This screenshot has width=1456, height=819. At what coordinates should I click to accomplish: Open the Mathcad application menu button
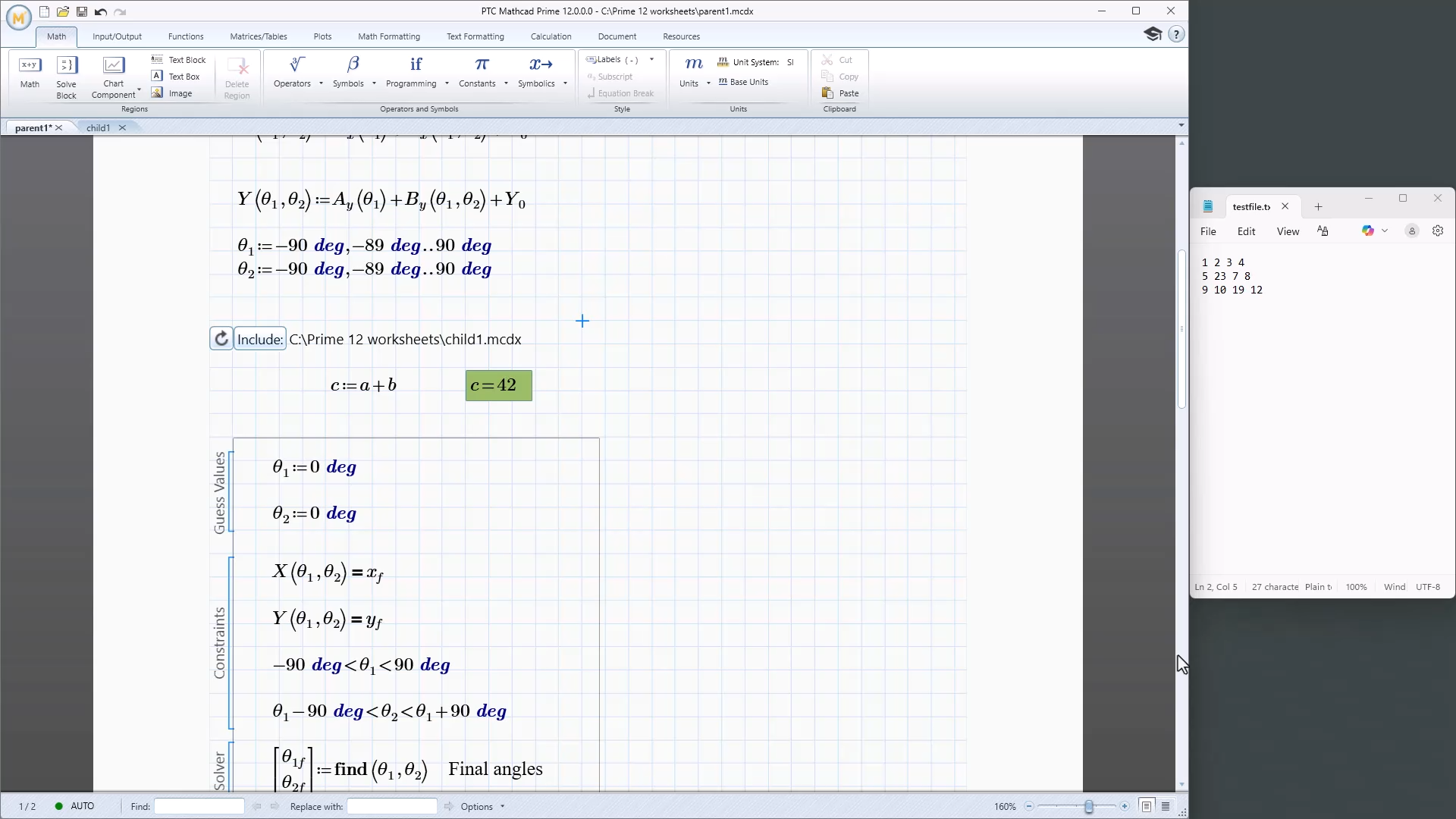pos(18,17)
